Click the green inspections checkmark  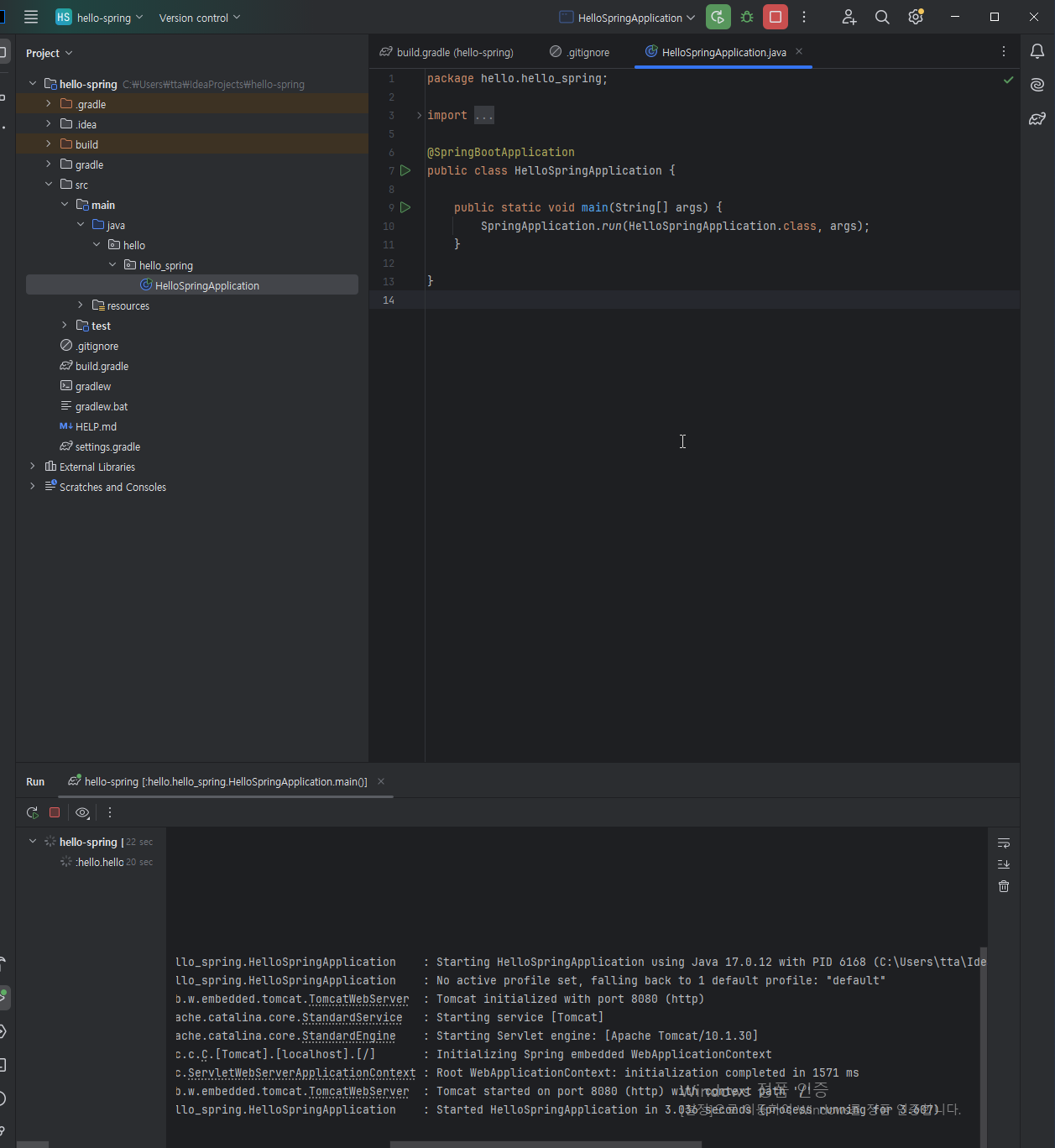(x=1008, y=80)
